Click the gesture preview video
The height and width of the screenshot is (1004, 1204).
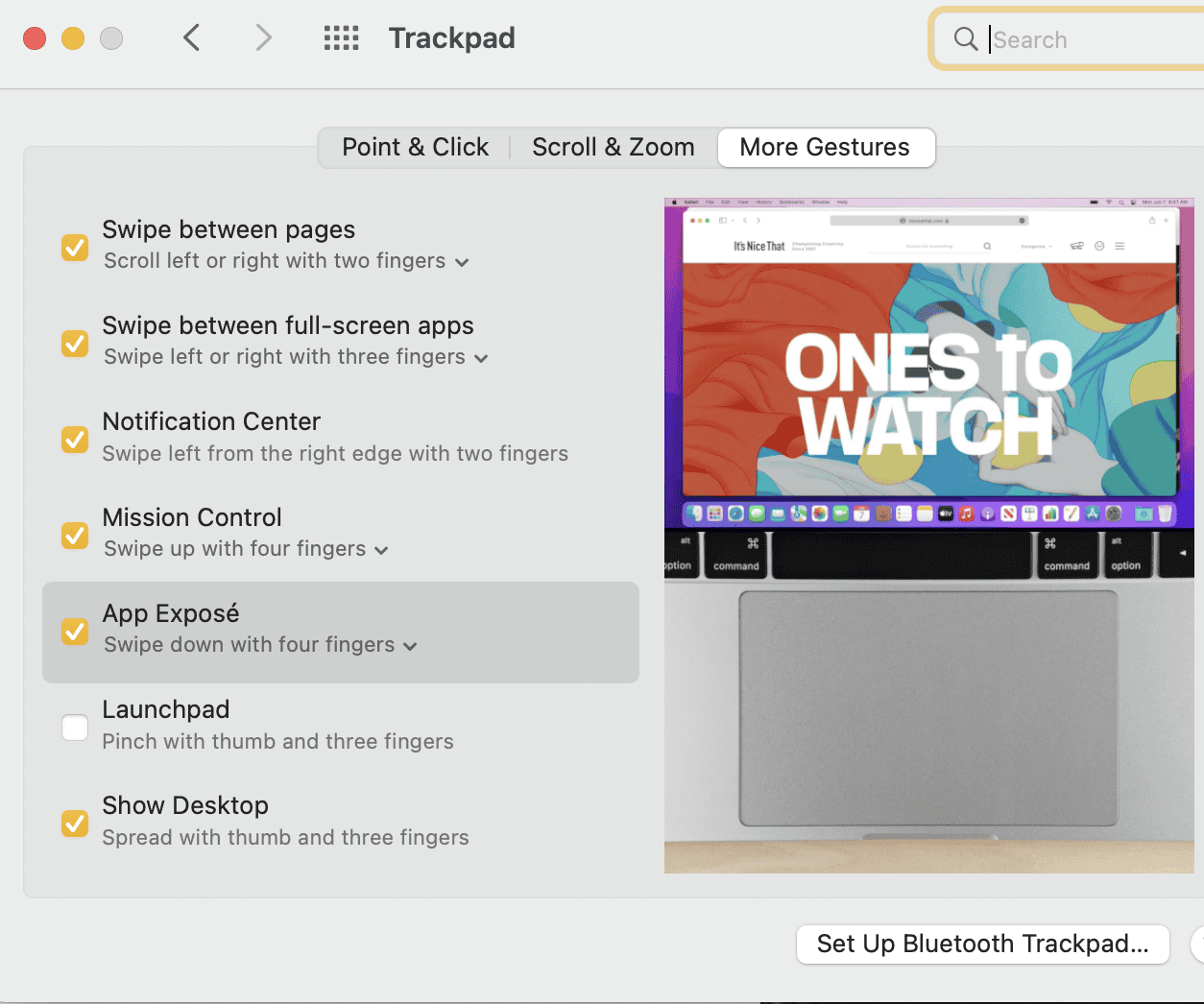[x=928, y=536]
